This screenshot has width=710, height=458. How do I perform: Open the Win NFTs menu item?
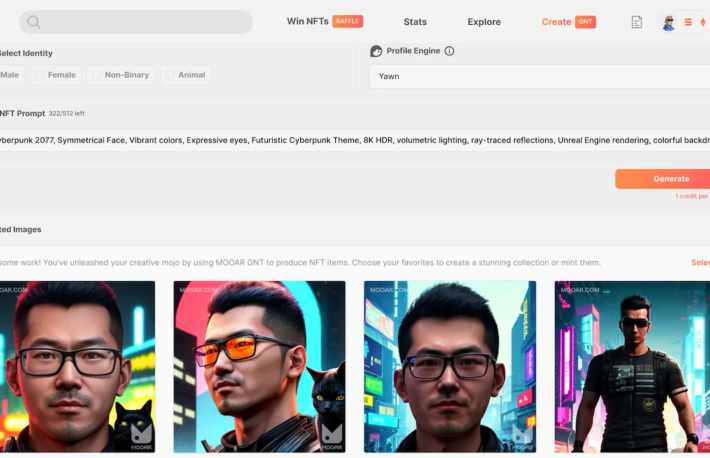(307, 21)
